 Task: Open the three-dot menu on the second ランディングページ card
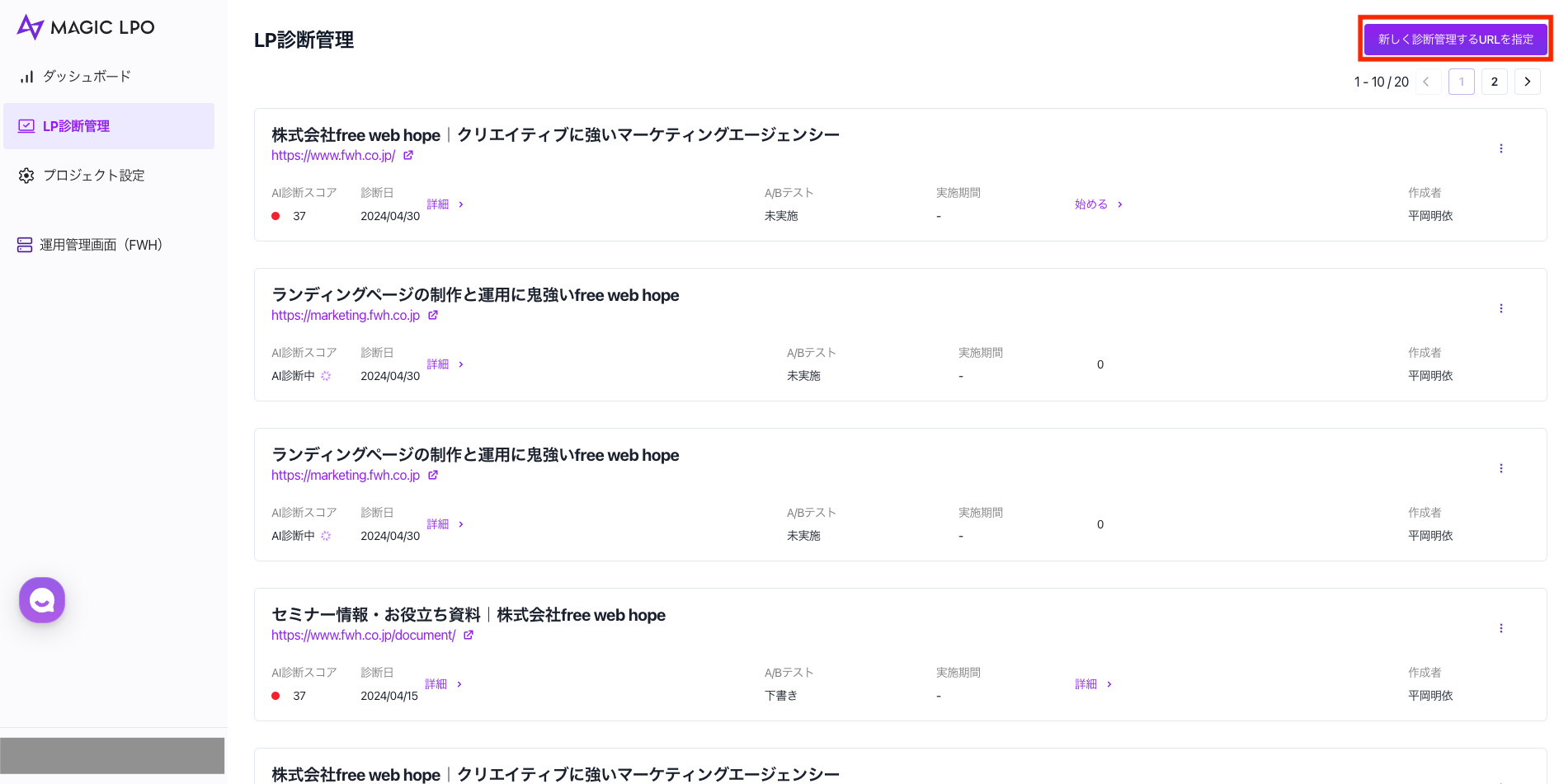coord(1501,468)
